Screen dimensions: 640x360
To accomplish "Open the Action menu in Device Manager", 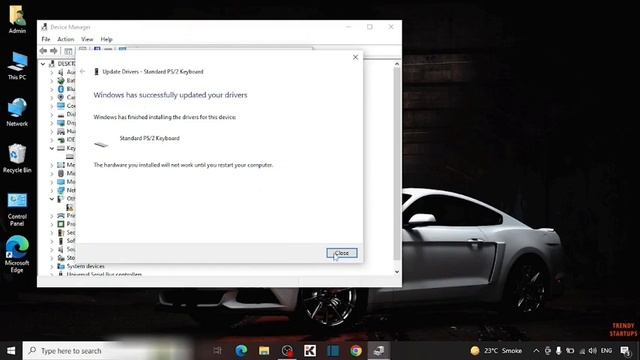I will [x=66, y=39].
